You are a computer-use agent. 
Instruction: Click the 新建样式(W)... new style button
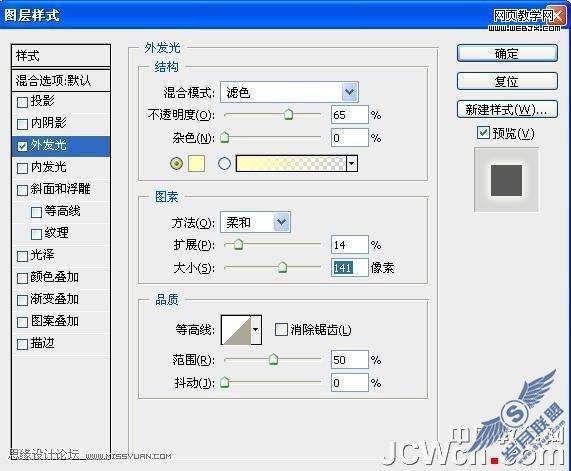(x=507, y=109)
